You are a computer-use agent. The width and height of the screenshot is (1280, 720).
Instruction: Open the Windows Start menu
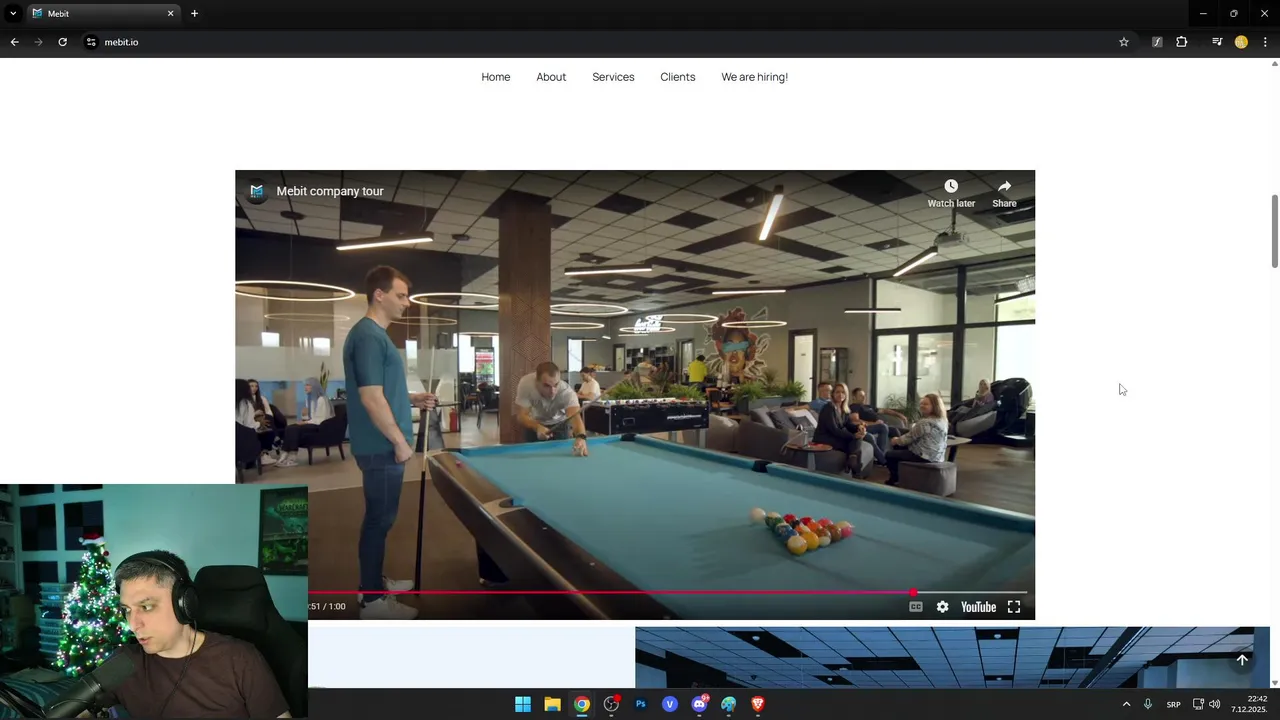tap(523, 704)
